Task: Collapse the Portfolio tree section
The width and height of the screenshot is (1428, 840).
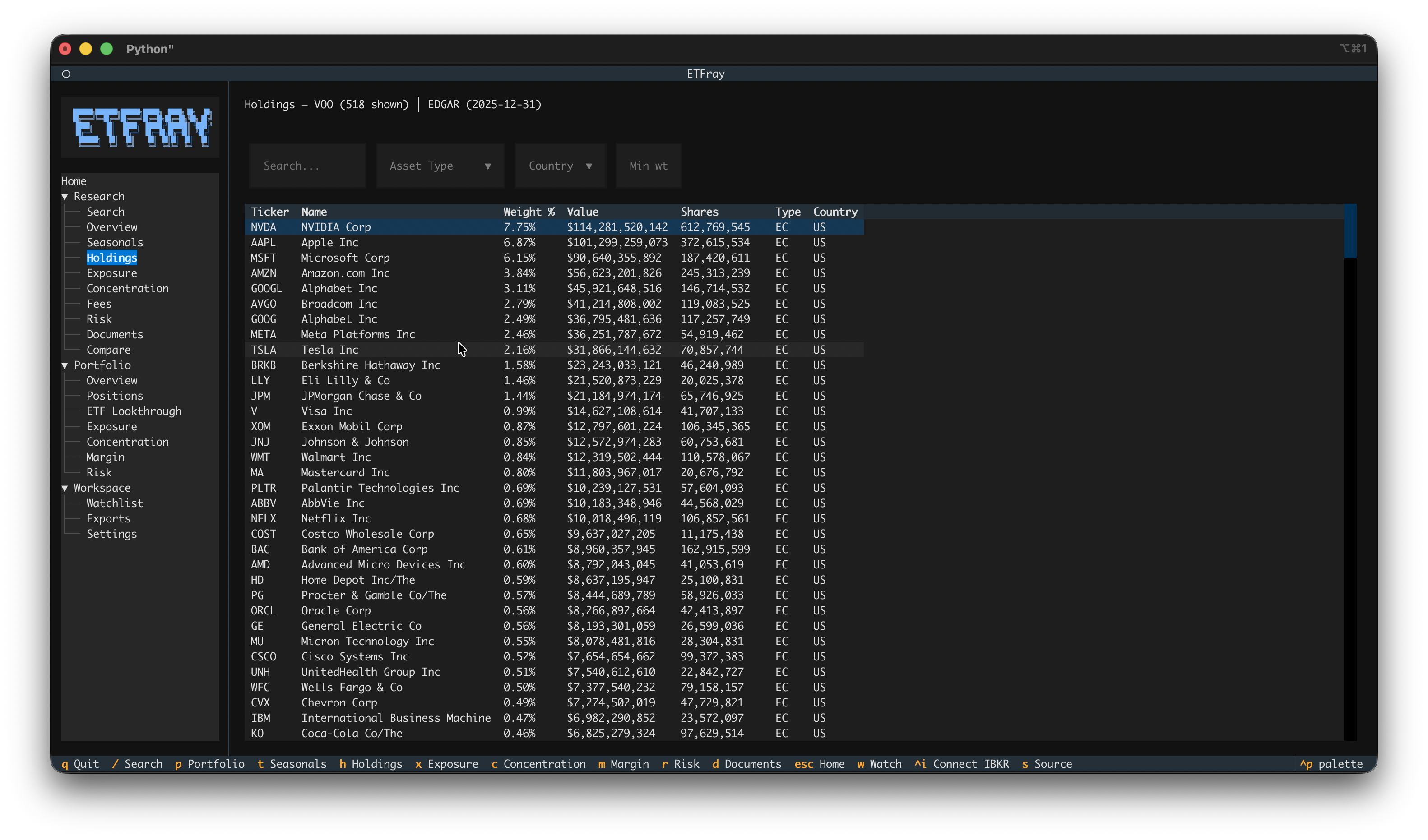Action: 65,365
